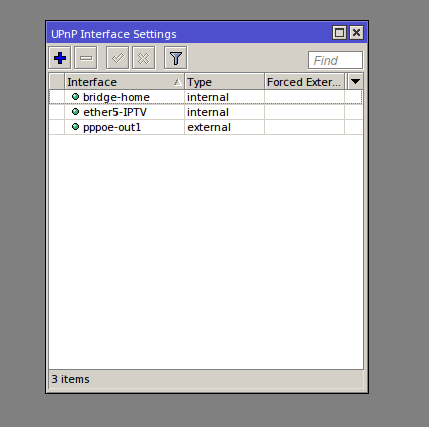Click the X Disable button
This screenshot has width=429, height=427.
click(x=144, y=58)
